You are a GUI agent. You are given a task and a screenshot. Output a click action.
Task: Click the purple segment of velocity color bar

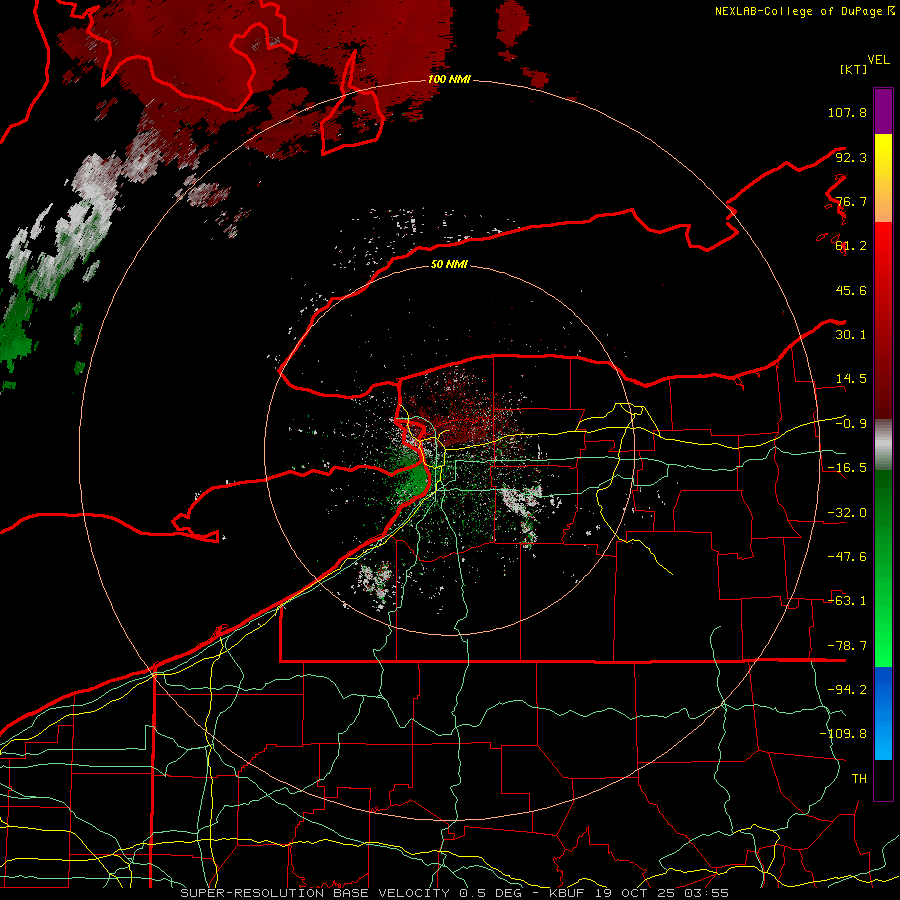click(x=883, y=111)
